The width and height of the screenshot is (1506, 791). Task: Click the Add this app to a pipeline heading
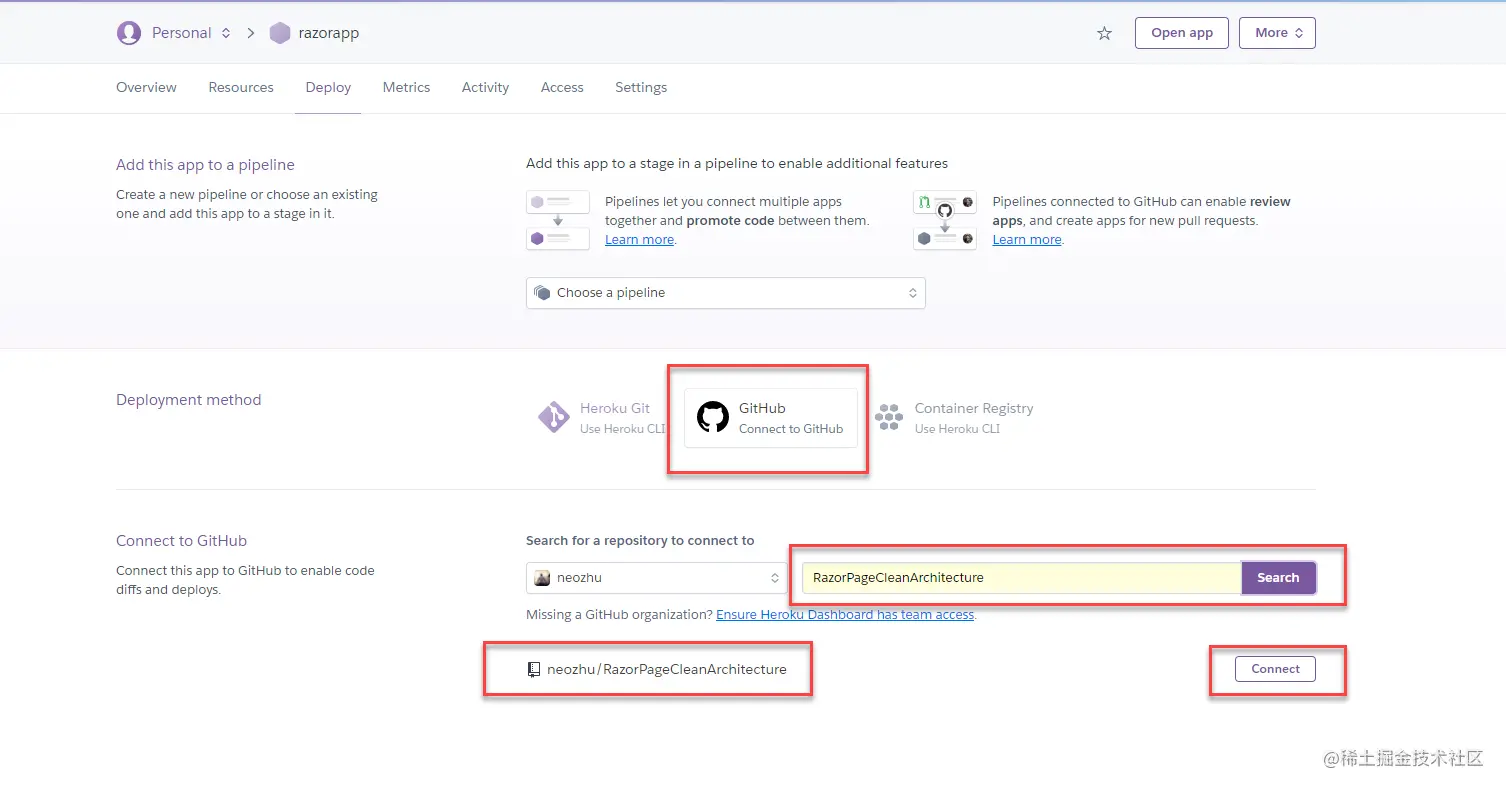(205, 165)
